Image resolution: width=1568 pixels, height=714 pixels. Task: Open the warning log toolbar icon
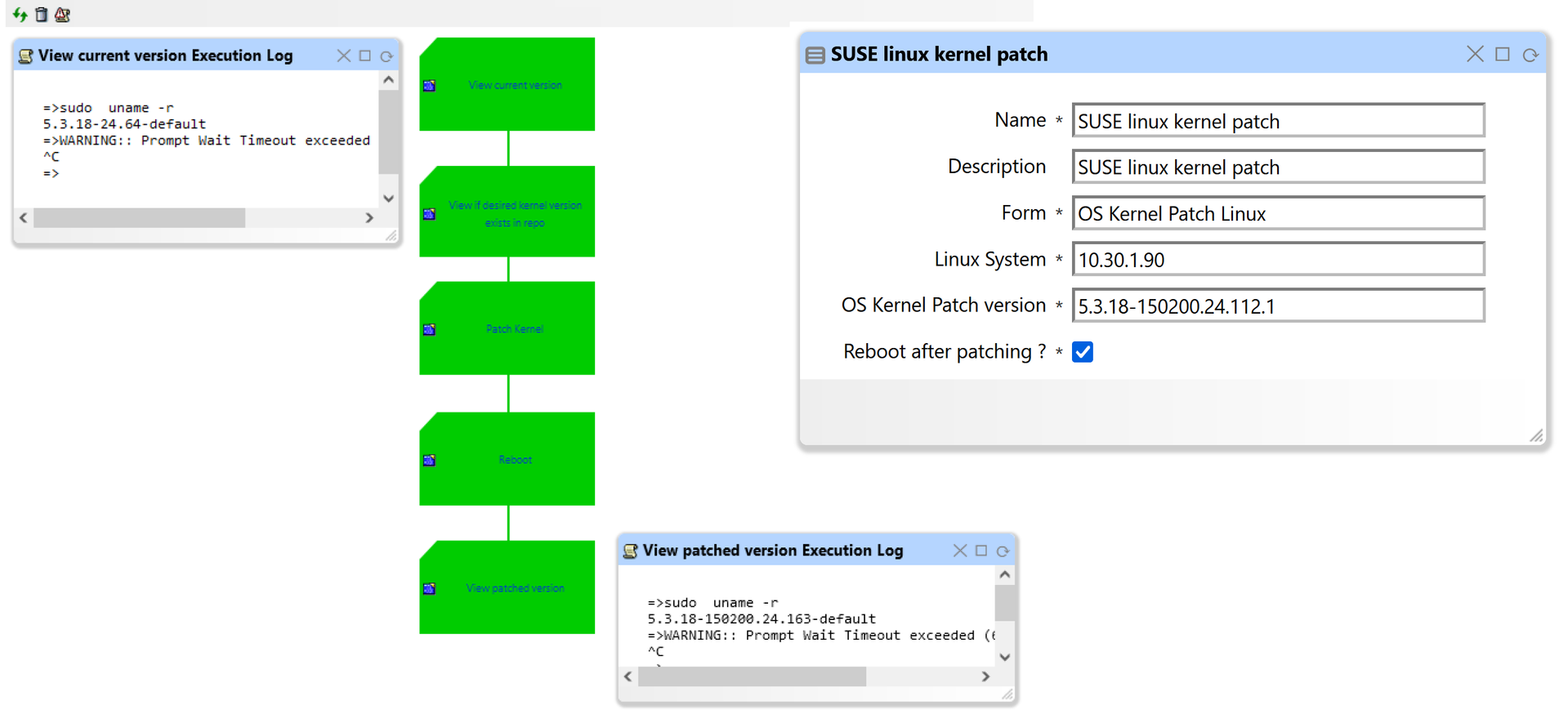point(62,14)
